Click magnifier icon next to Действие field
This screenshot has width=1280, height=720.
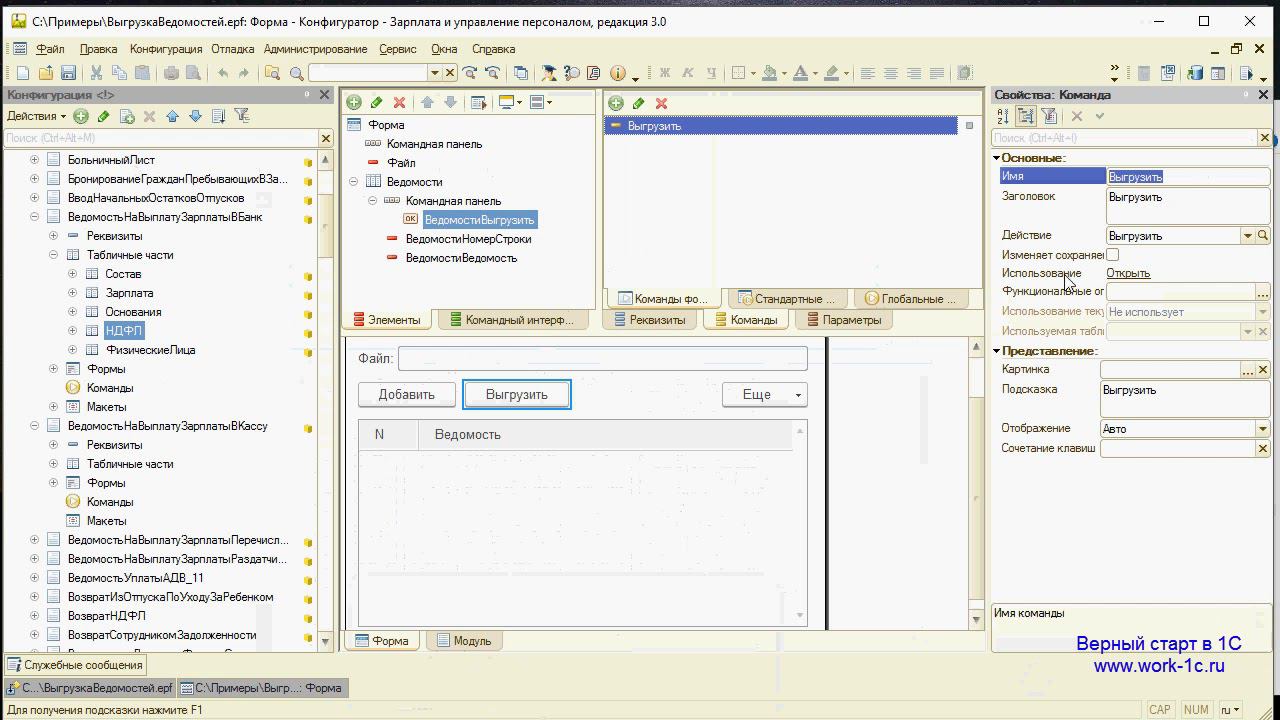tap(1263, 236)
